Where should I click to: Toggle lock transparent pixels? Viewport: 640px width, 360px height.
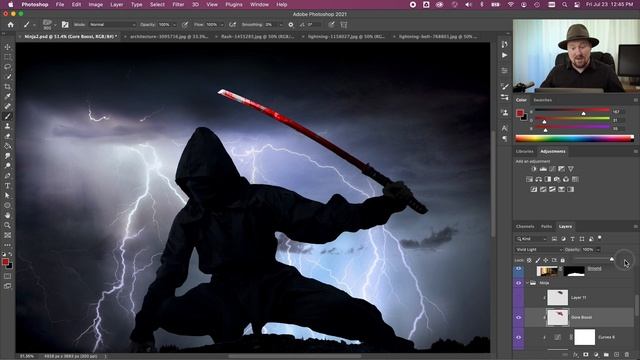point(529,260)
